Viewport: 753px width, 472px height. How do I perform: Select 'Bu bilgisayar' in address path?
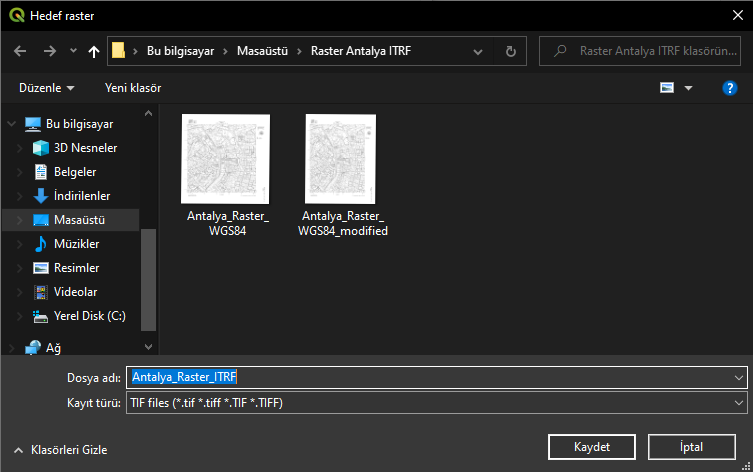click(180, 51)
